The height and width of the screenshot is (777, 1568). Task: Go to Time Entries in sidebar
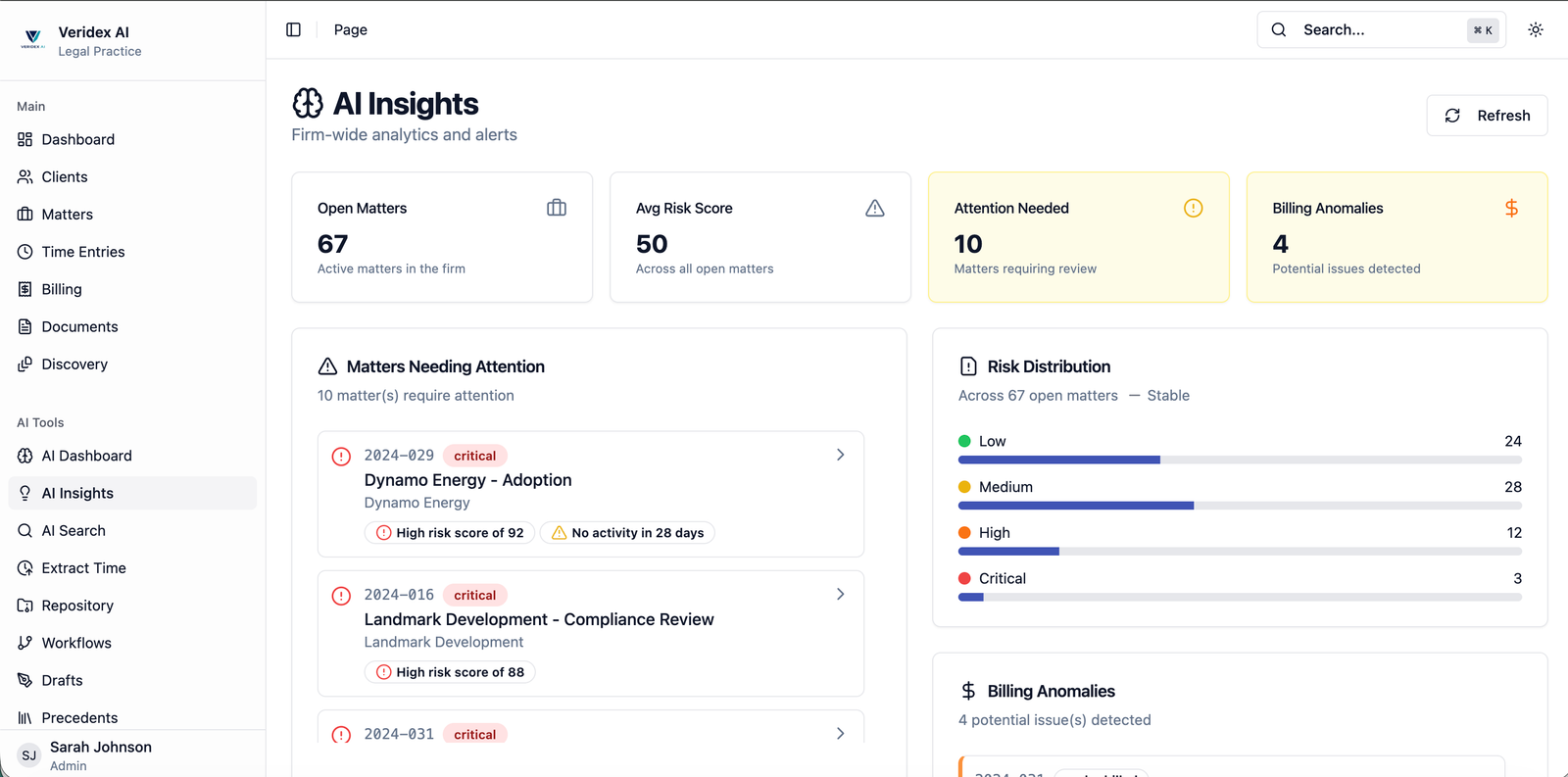point(82,252)
